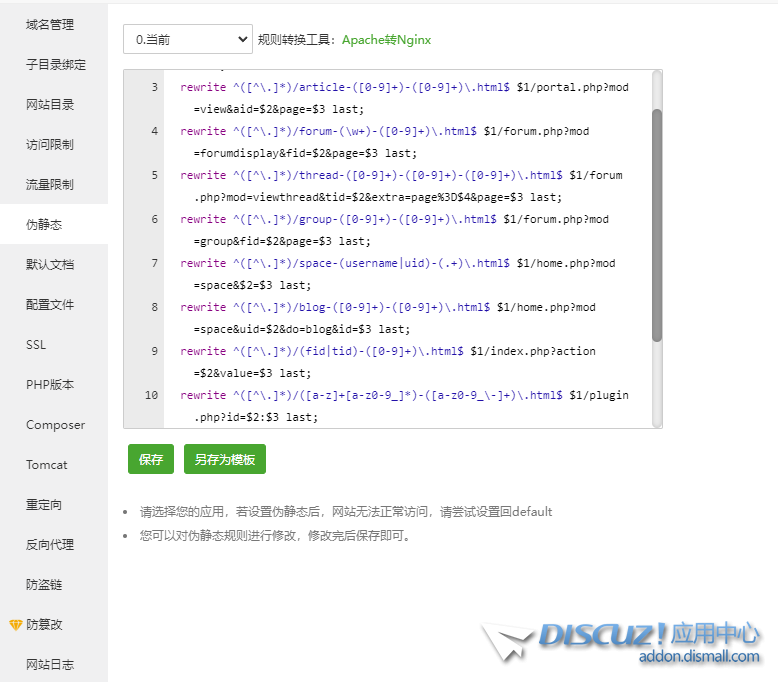Image resolution: width=778 pixels, height=682 pixels.
Task: Open the 重定向 tab
Action: (x=44, y=505)
